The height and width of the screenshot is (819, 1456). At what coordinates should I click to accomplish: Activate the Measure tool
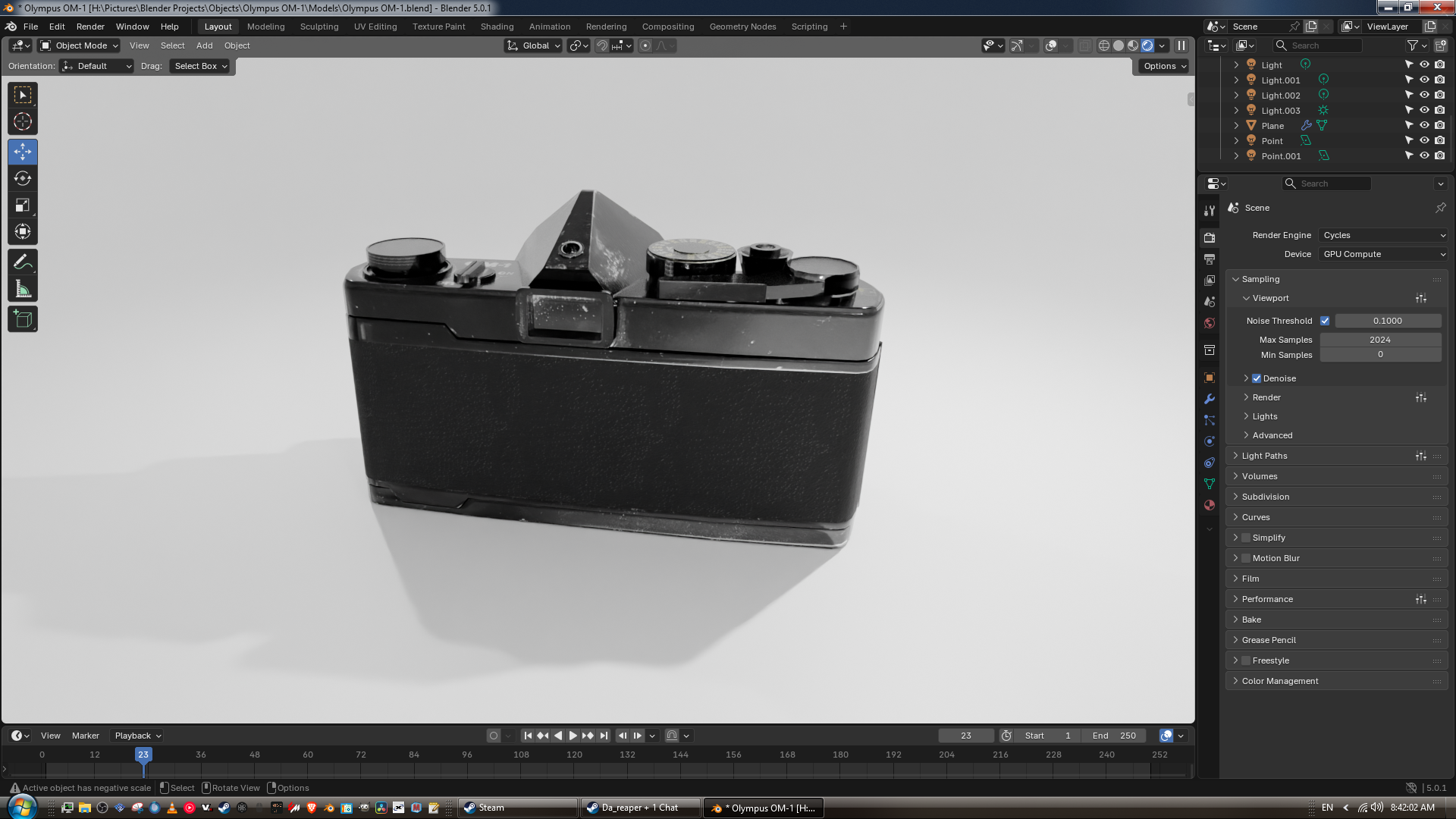pos(23,289)
